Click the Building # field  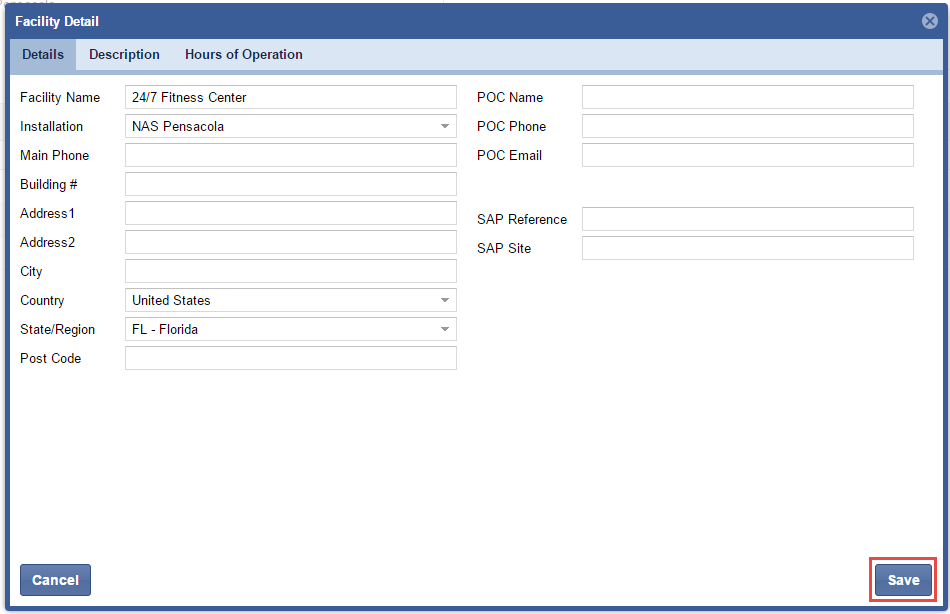point(290,185)
